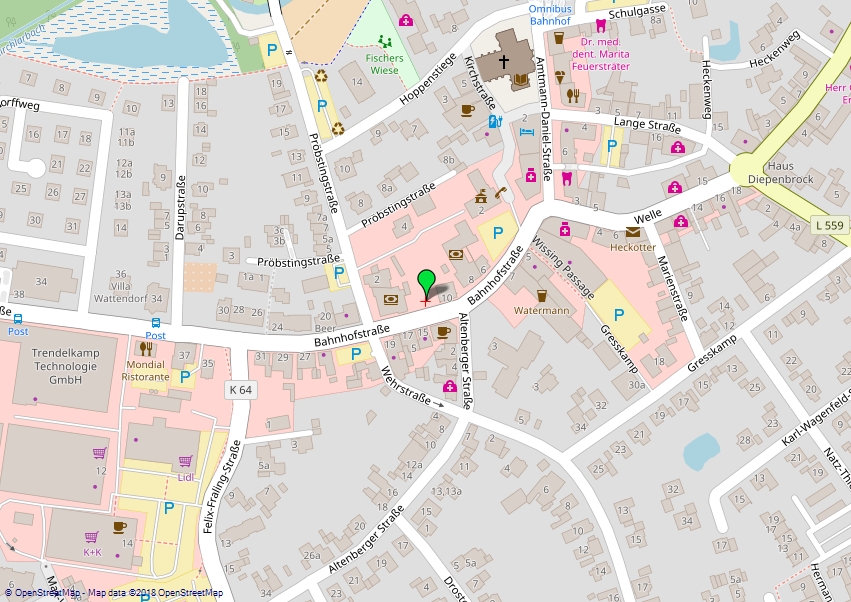The height and width of the screenshot is (602, 851).
Task: Click the bank icon left of the marker
Action: pyautogui.click(x=391, y=299)
